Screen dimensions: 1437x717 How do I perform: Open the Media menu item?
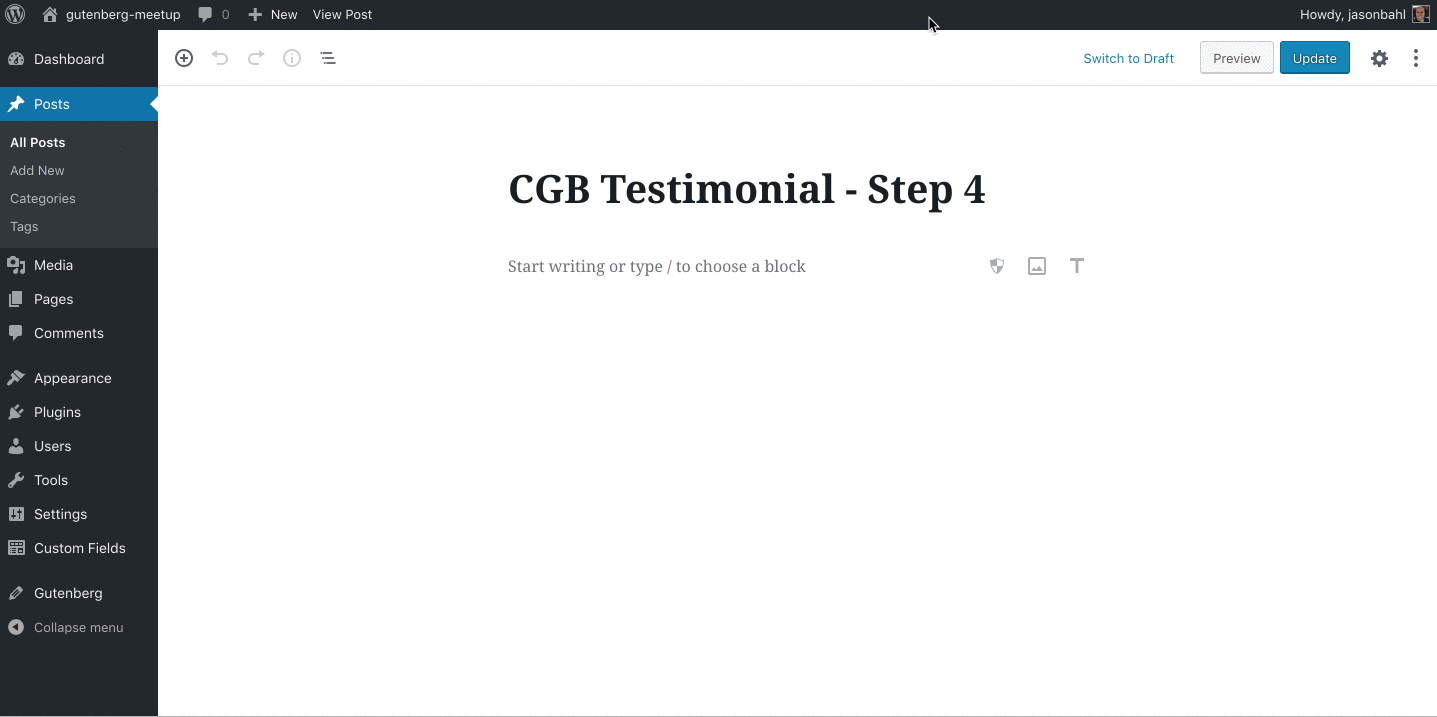coord(53,265)
